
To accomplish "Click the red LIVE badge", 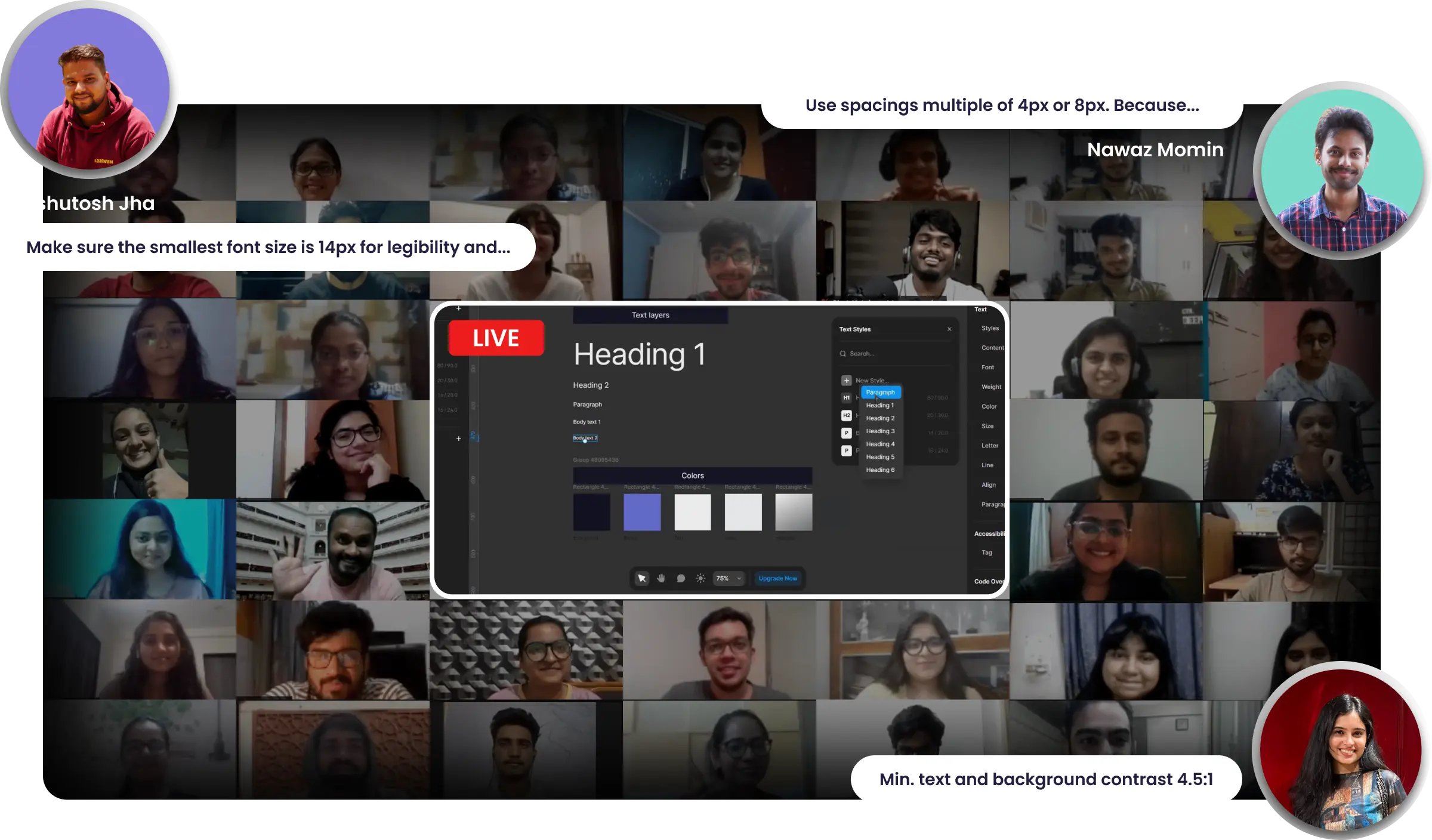I will 496,338.
